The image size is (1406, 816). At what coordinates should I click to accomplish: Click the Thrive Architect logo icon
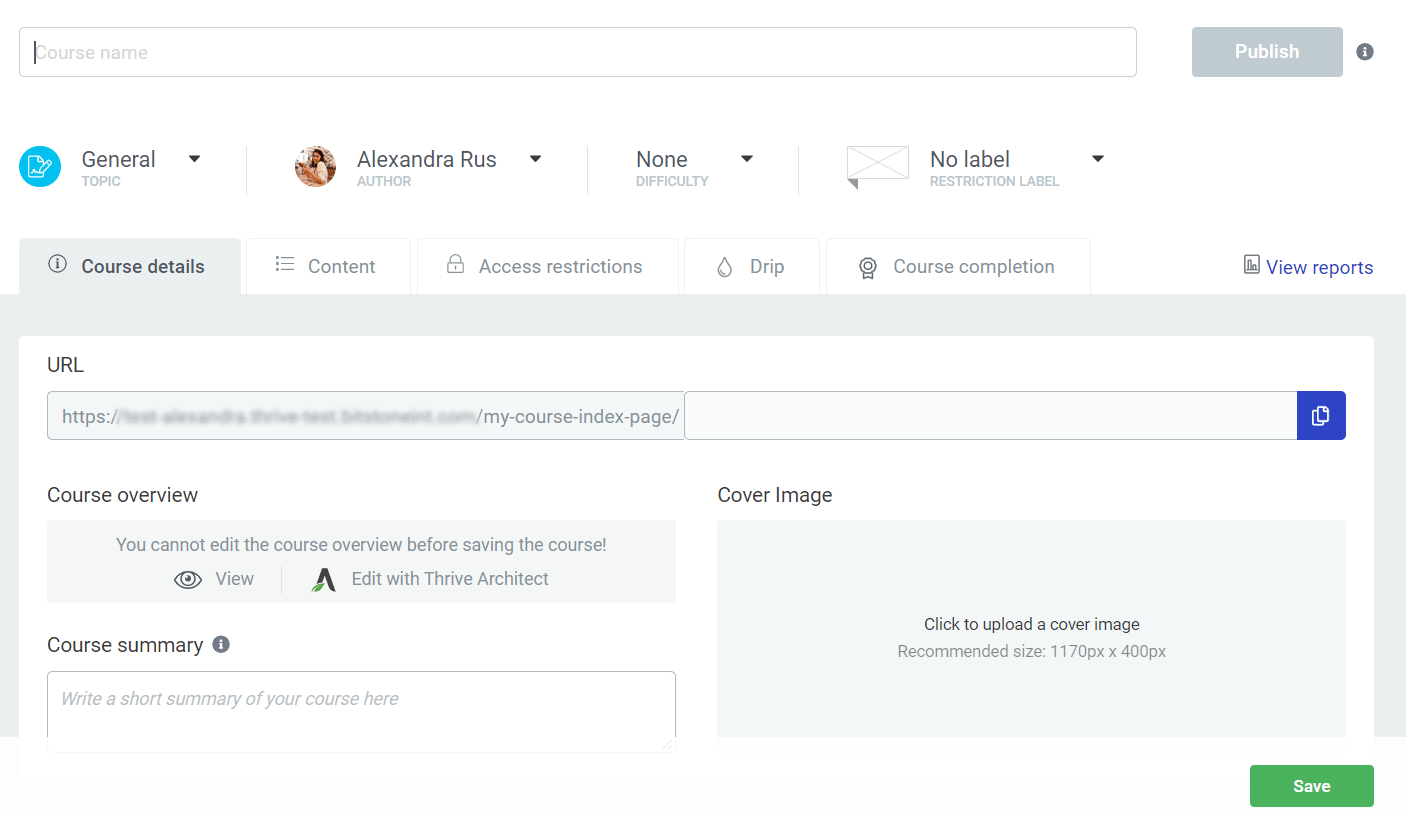(324, 580)
